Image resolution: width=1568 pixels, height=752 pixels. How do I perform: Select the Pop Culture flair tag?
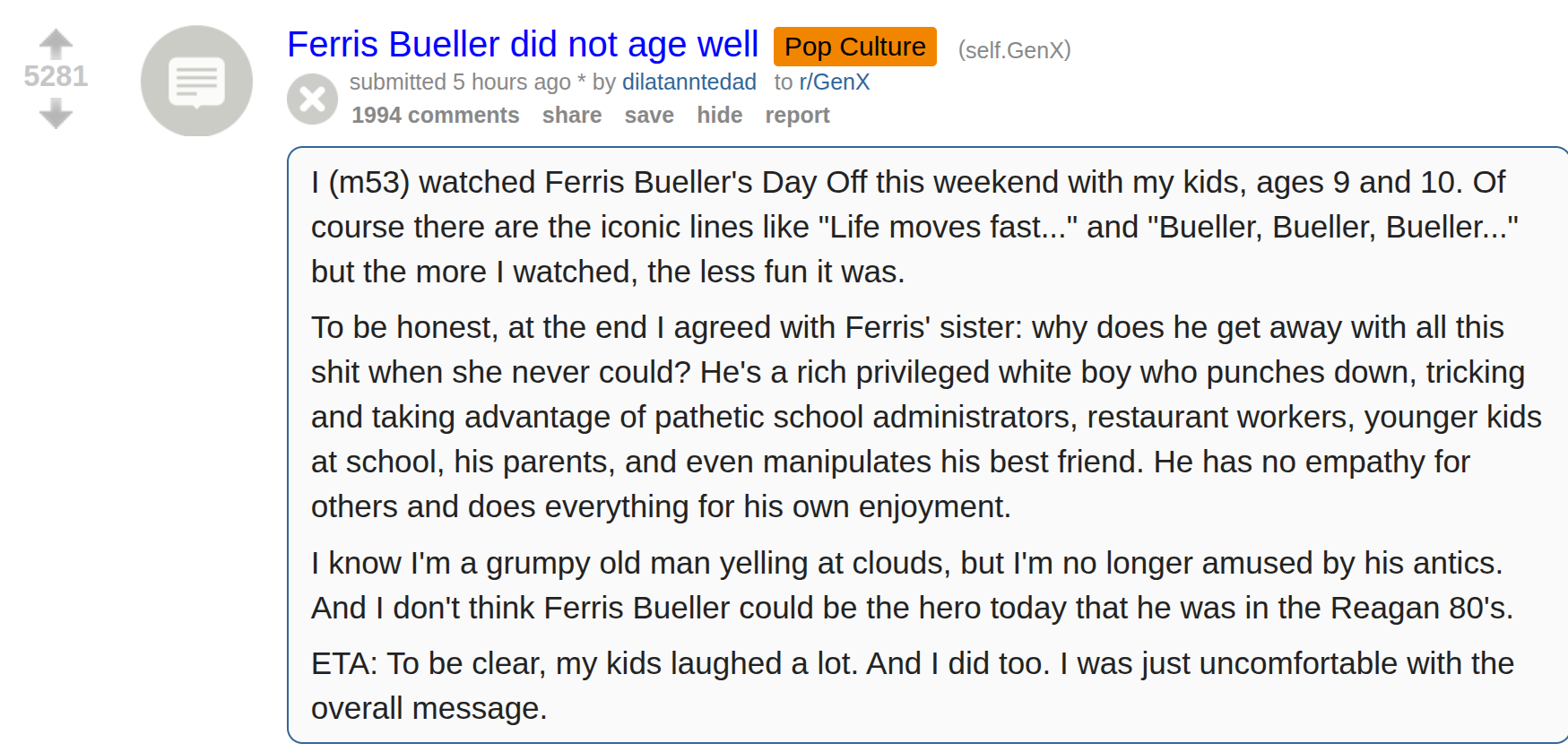(x=854, y=47)
